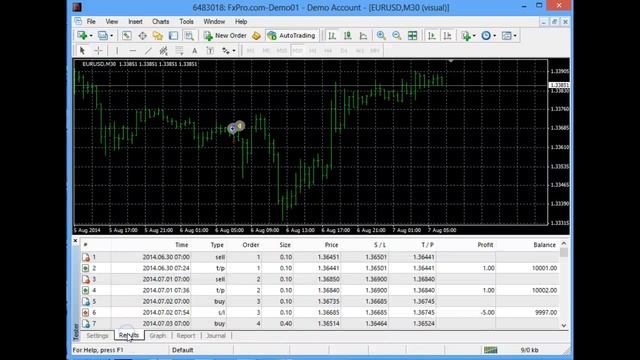The image size is (640, 360).
Task: Switch to the Journal tab in Tester
Action: click(x=216, y=336)
